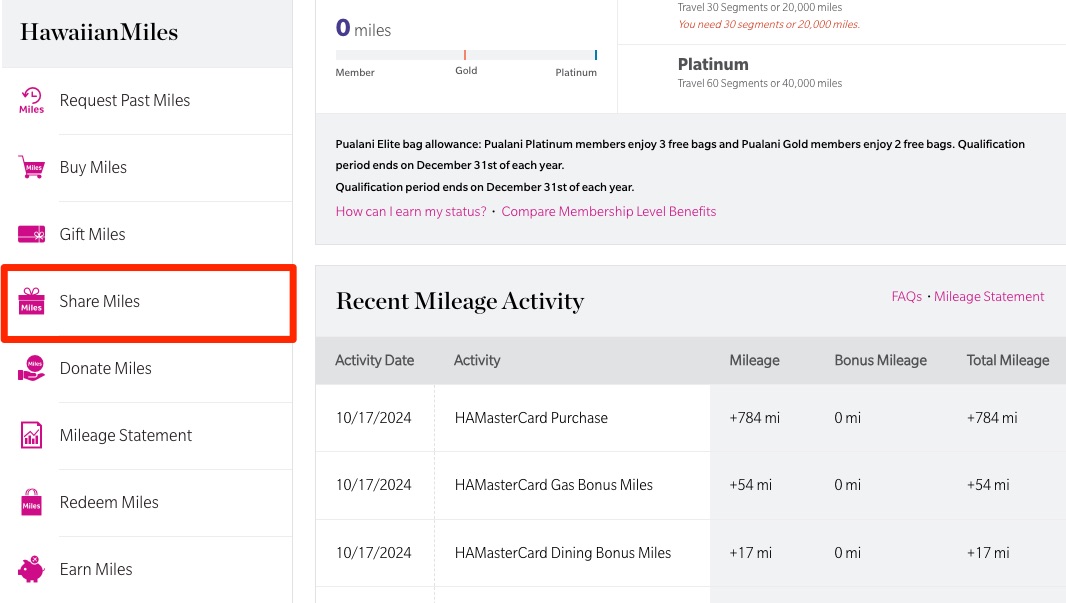The width and height of the screenshot is (1066, 603).
Task: Open Request Past Miles menu item
Action: coord(125,100)
